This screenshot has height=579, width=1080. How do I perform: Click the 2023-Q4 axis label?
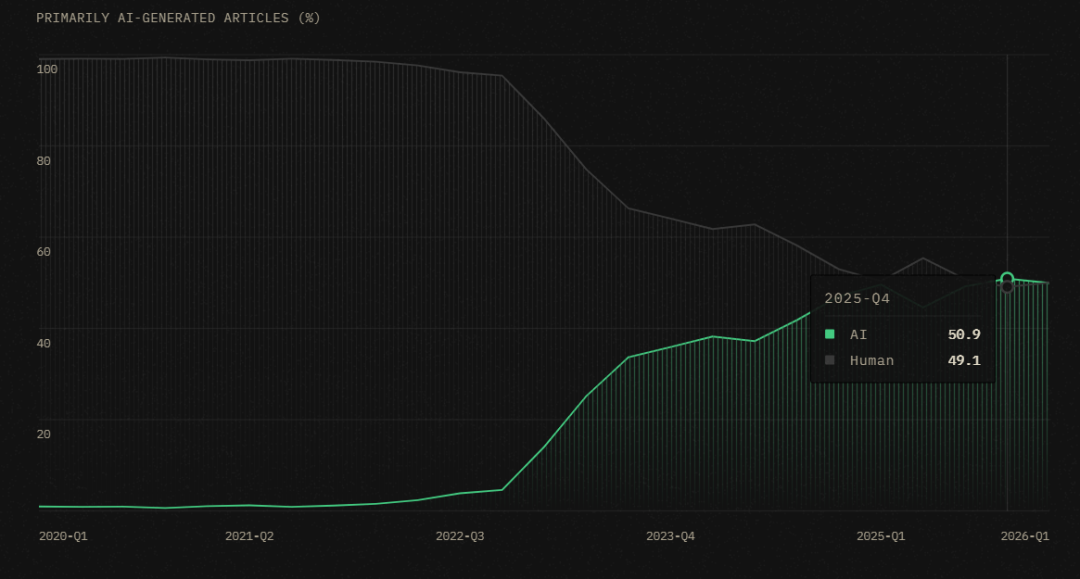pyautogui.click(x=670, y=536)
